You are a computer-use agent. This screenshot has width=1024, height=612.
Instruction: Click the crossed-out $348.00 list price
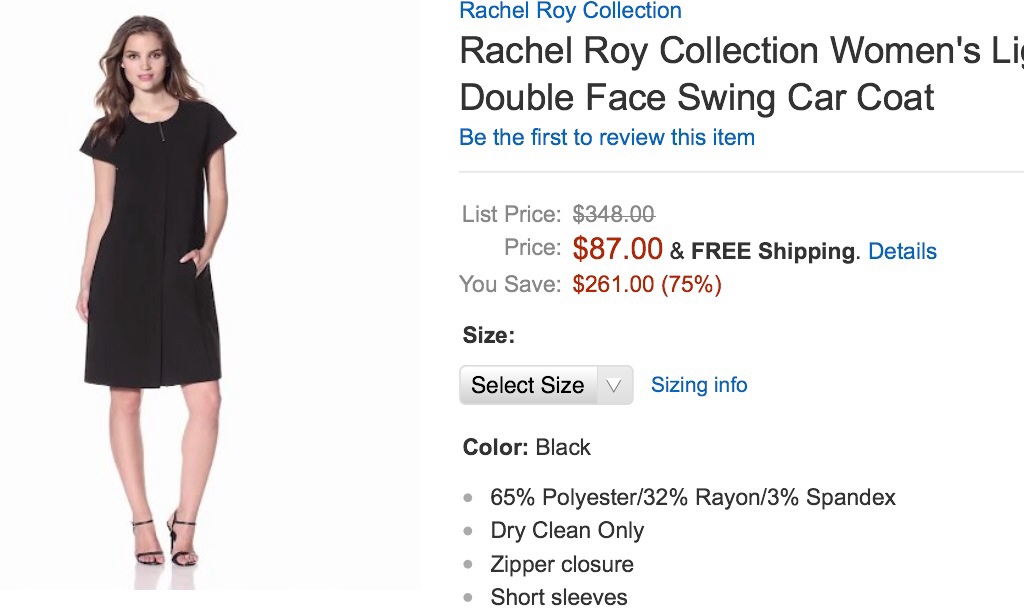[613, 214]
